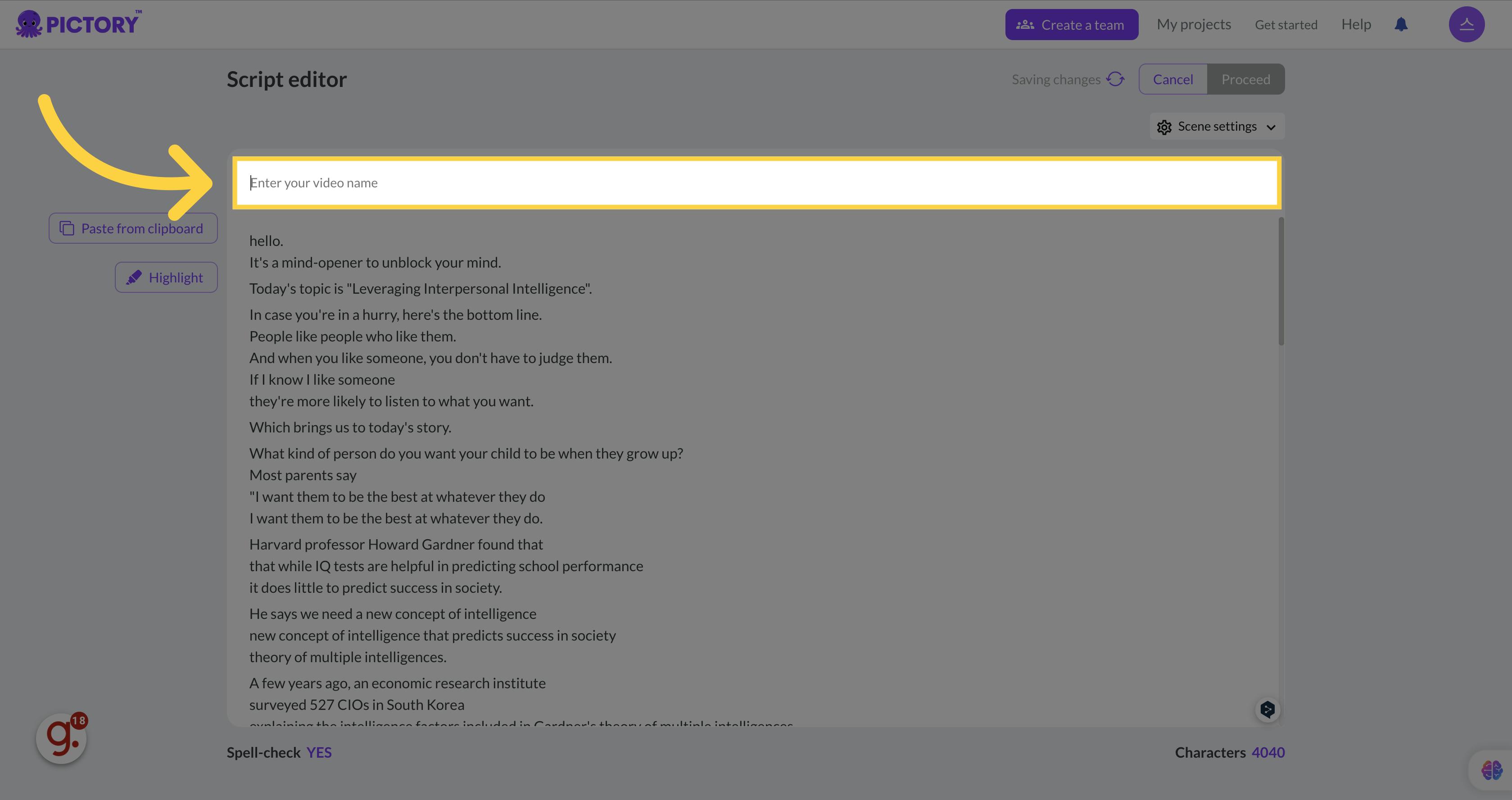Click the Create a team button
This screenshot has width=1512, height=800.
[x=1071, y=25]
